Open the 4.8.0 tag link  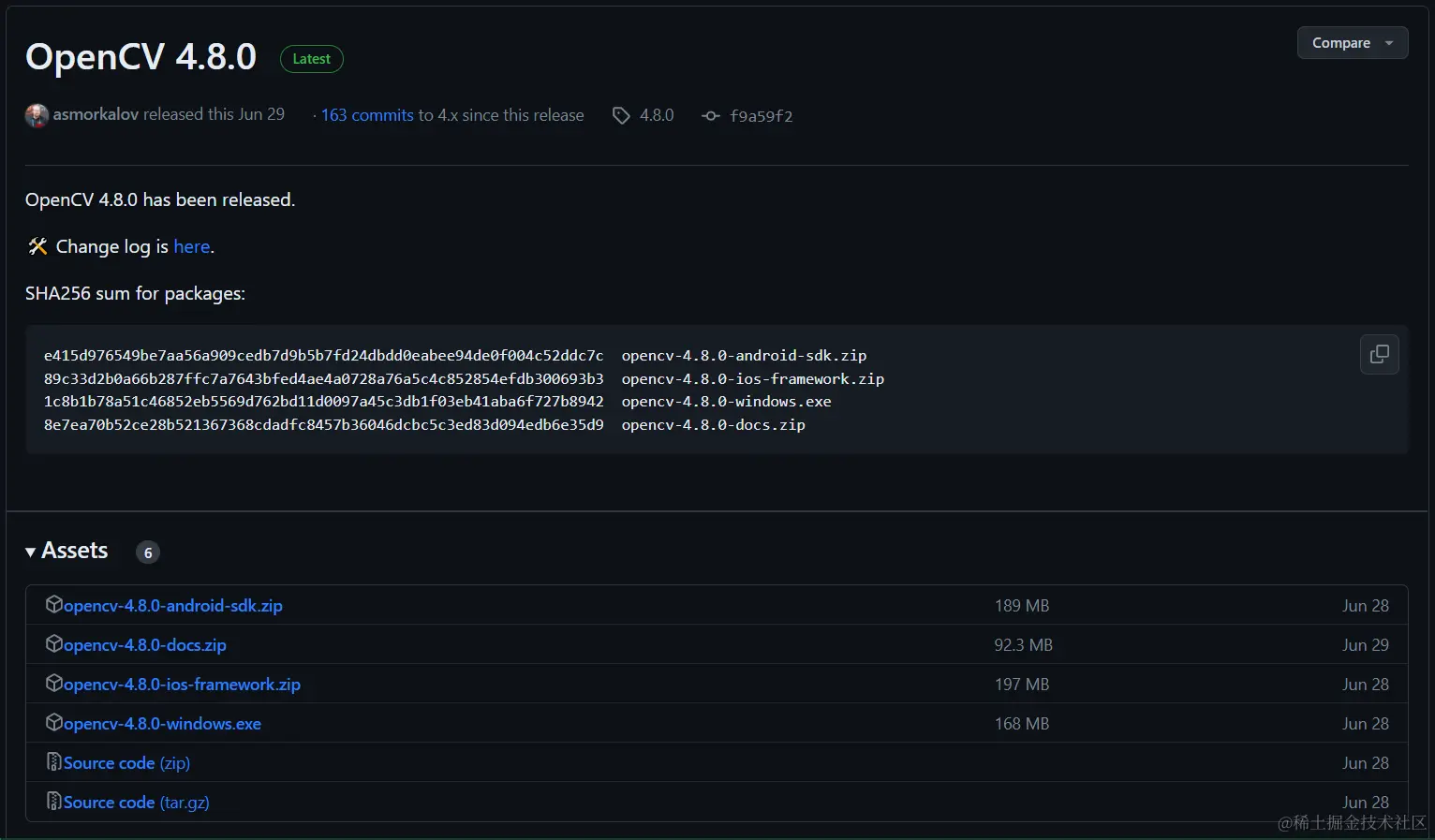(657, 115)
